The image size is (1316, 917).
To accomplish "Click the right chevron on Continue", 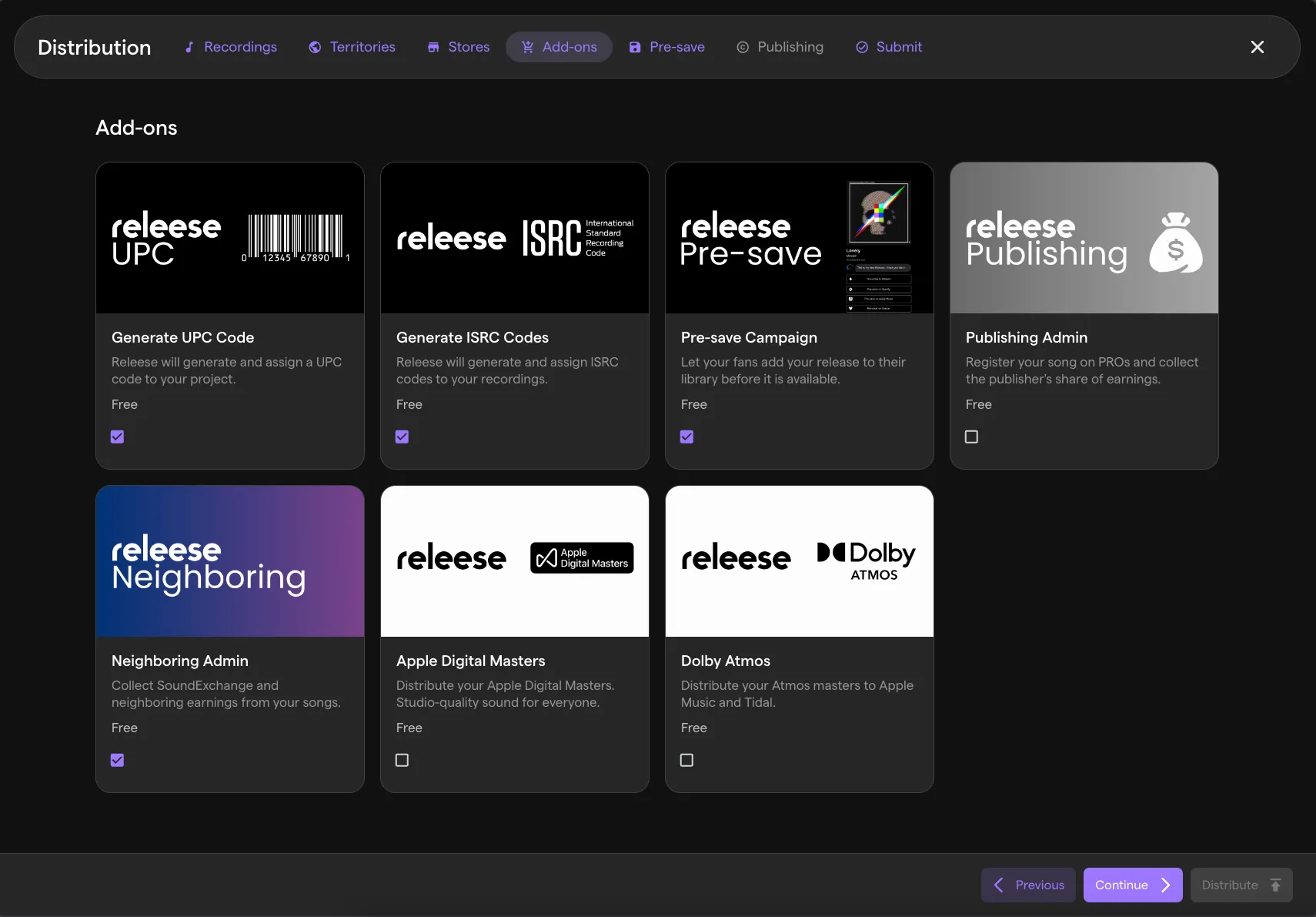I will click(x=1165, y=885).
